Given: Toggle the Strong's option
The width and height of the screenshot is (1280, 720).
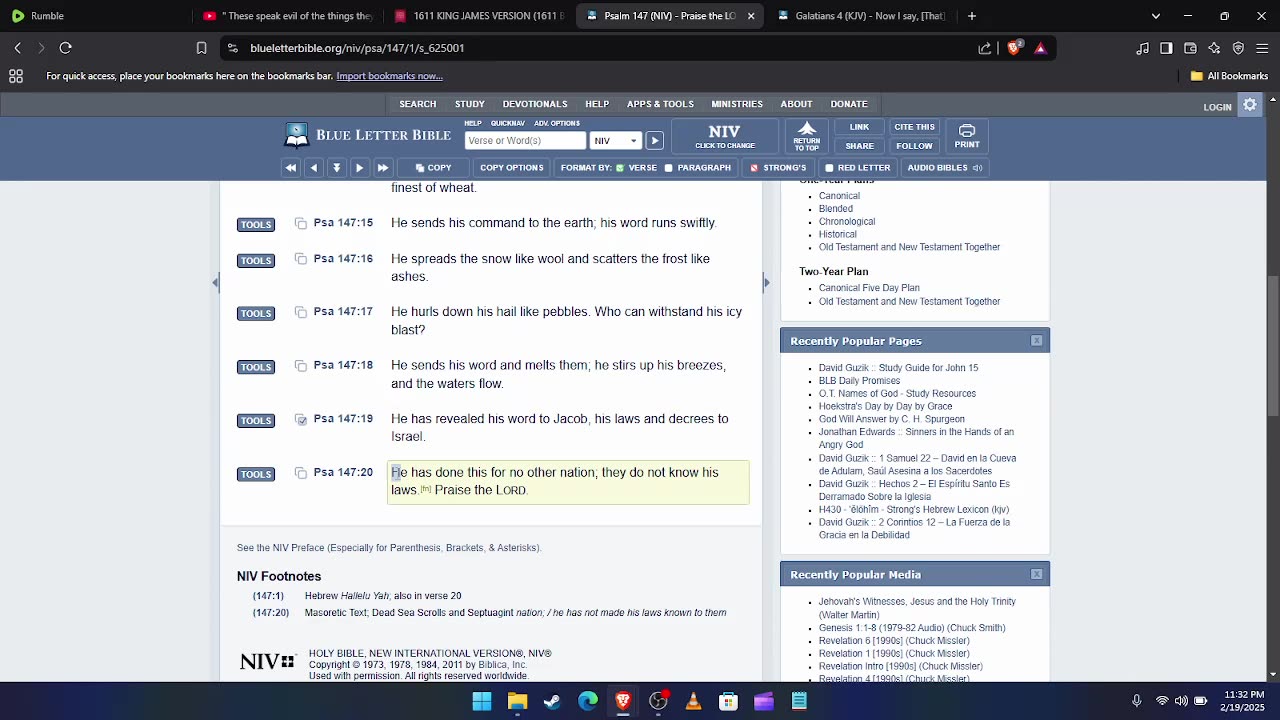Looking at the screenshot, I should (x=778, y=168).
